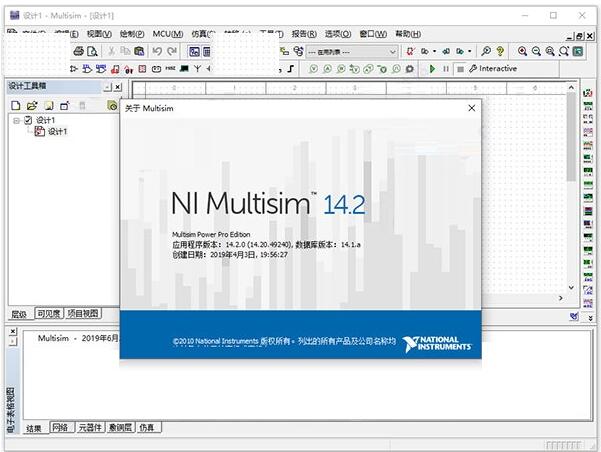Open the 视图(V) menu

click(99, 34)
